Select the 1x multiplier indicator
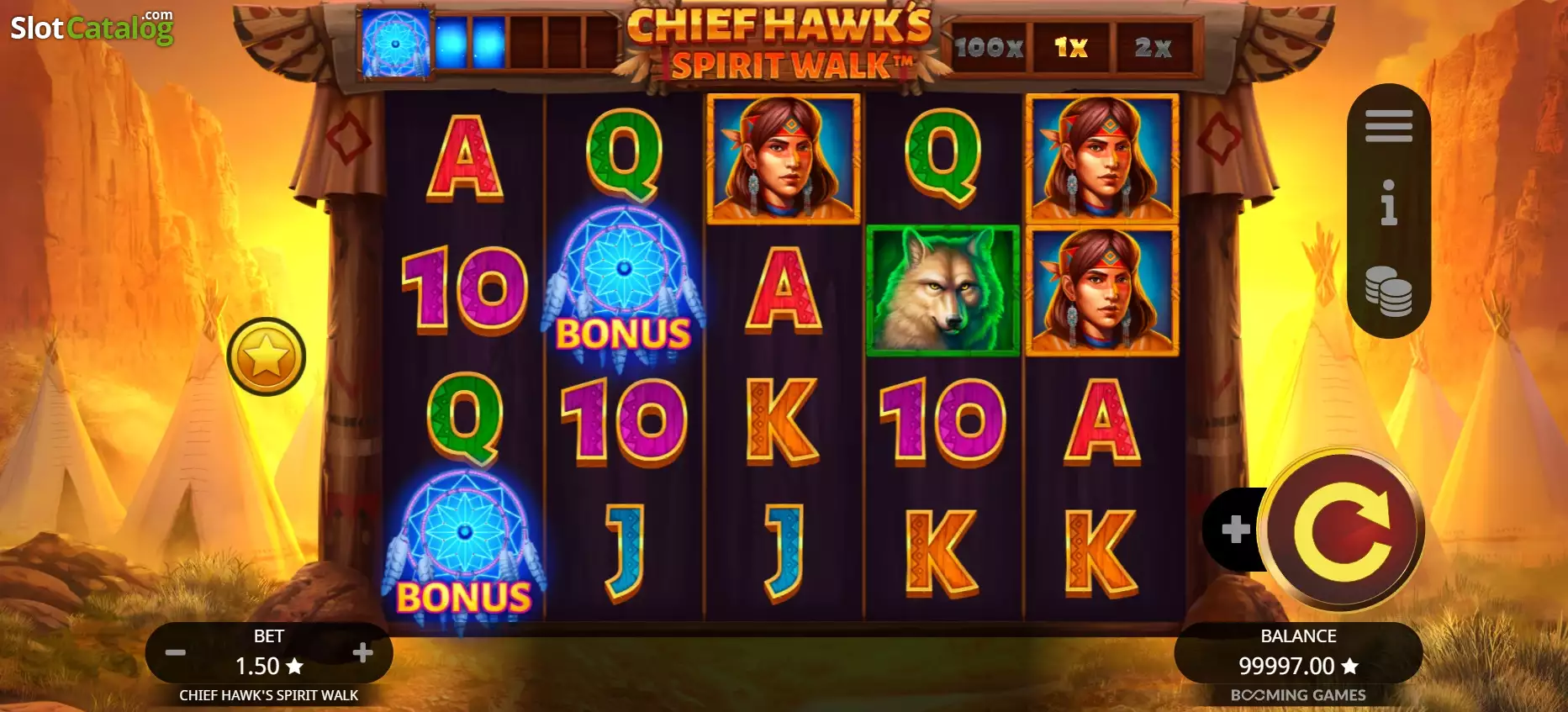1568x712 pixels. pos(1071,47)
